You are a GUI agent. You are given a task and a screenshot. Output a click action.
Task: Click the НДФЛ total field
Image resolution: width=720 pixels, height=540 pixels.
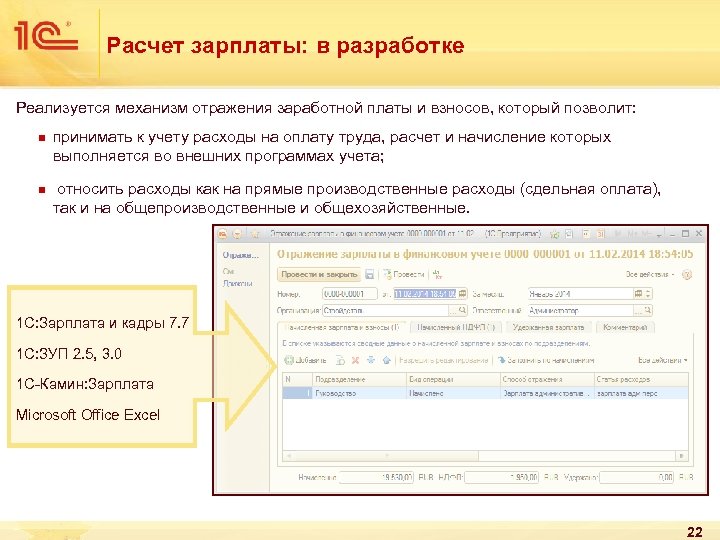501,478
